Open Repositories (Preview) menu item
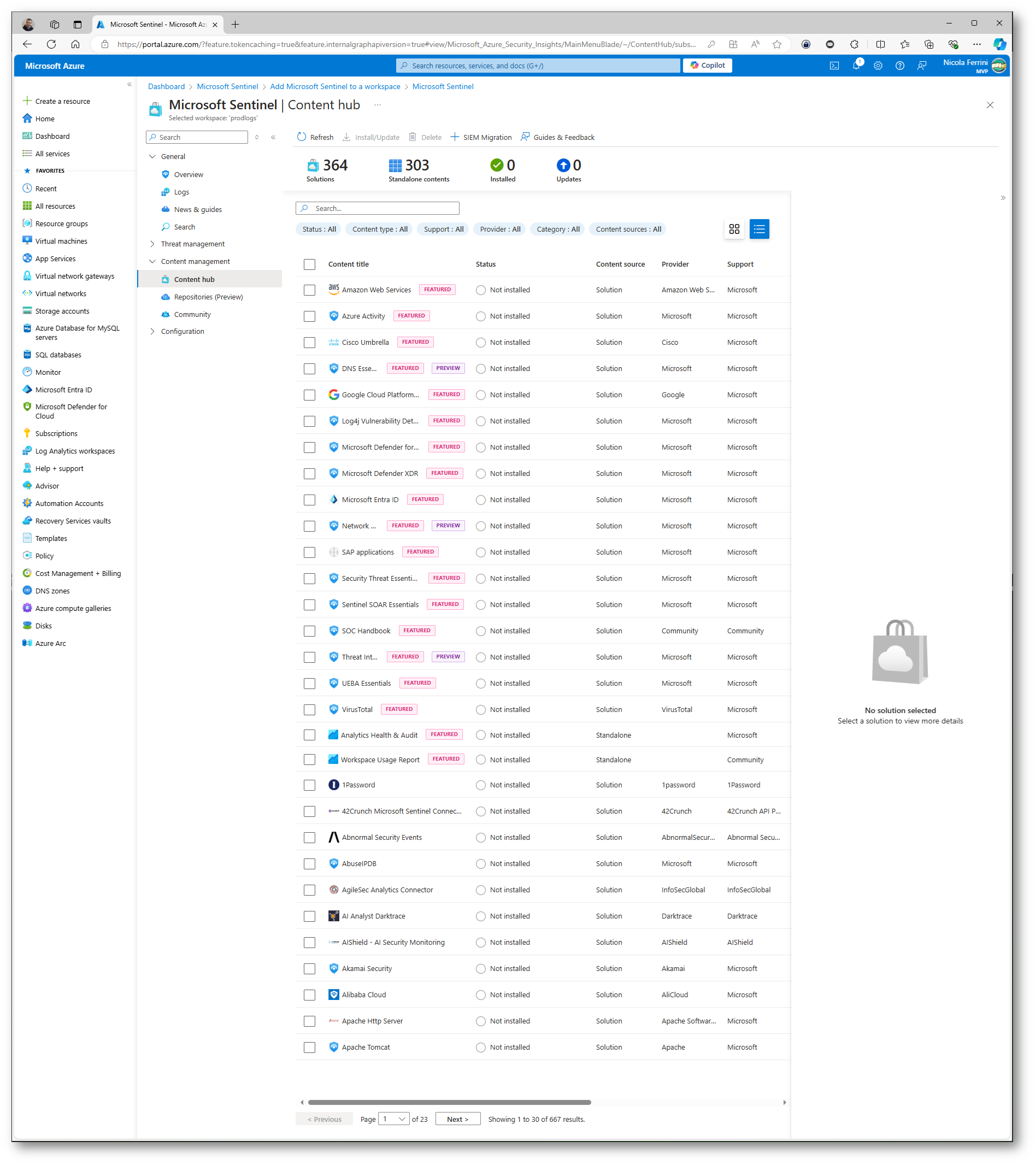 coord(208,297)
